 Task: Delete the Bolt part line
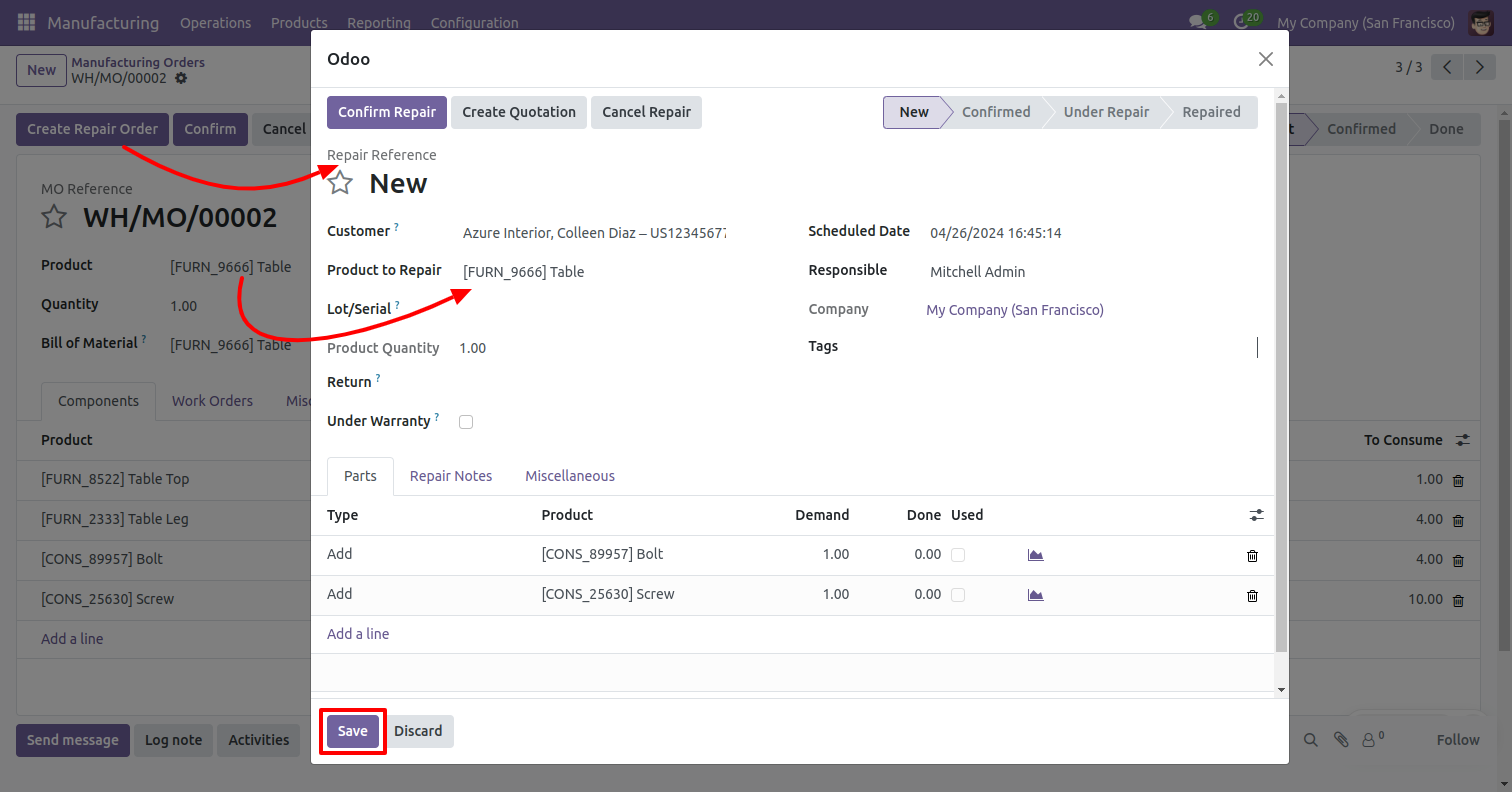coord(1252,556)
